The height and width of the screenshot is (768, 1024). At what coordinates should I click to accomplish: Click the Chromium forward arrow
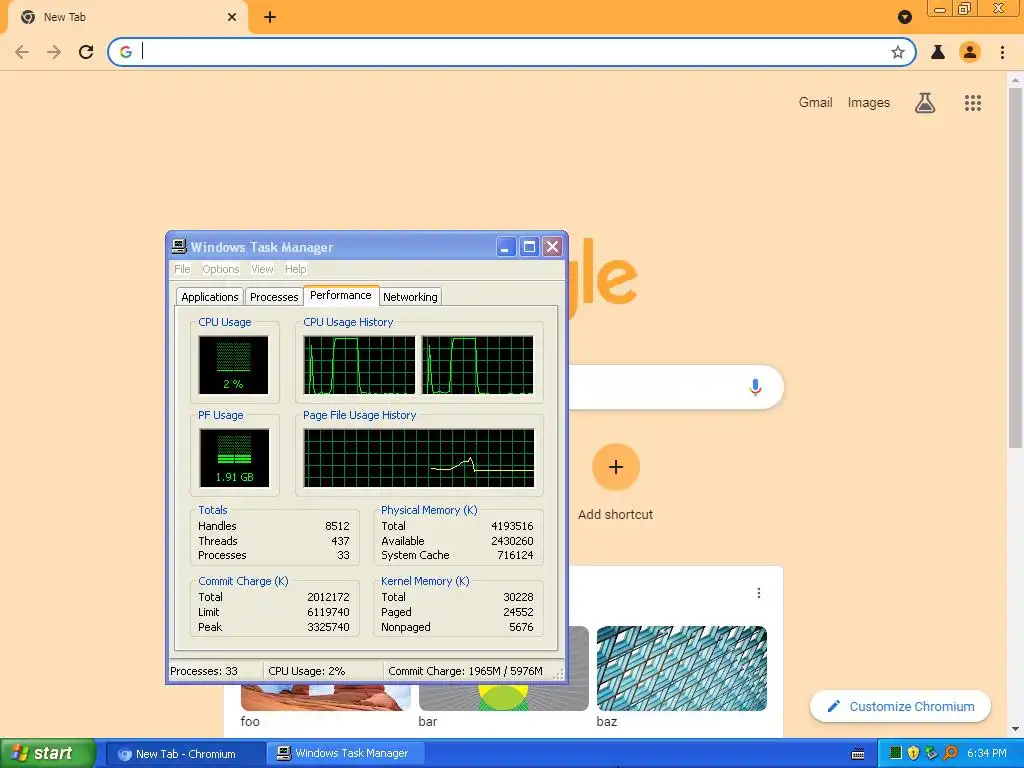54,52
